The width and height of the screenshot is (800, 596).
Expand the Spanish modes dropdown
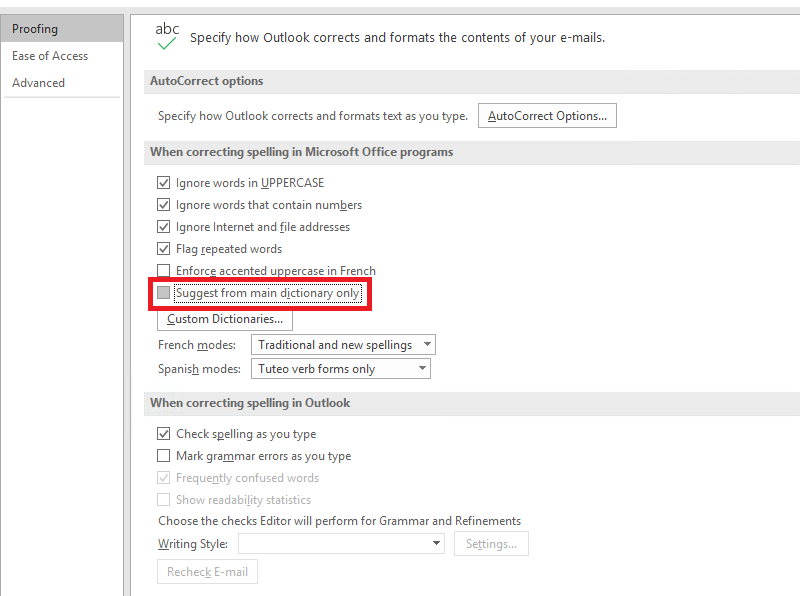(x=341, y=369)
